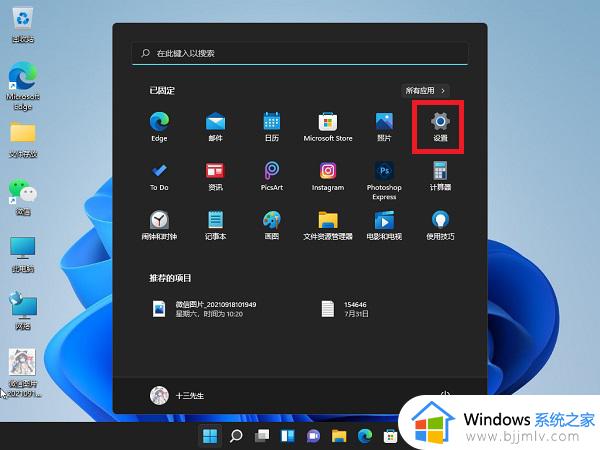Launch Photoshop Express
The height and width of the screenshot is (450, 600).
(384, 181)
